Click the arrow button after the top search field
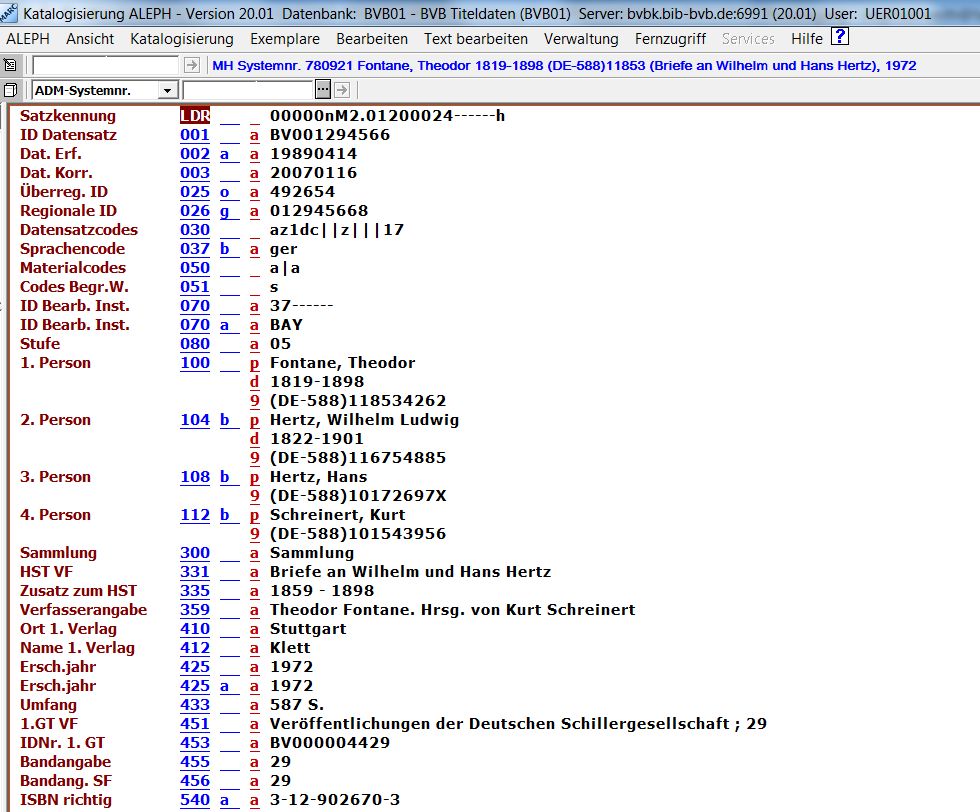The width and height of the screenshot is (980, 812). [x=191, y=65]
